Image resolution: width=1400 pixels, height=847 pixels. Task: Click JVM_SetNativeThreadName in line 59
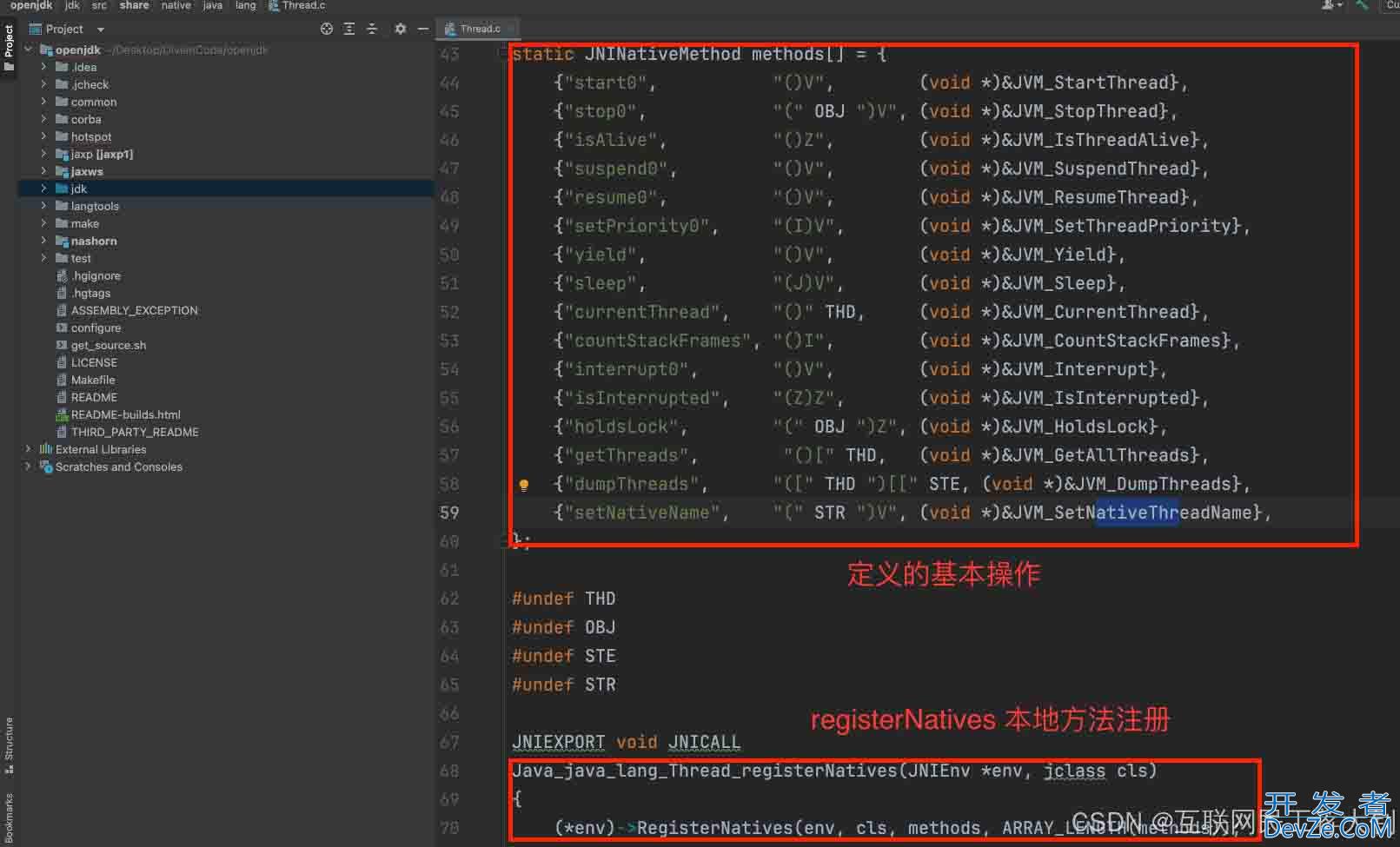coord(1132,513)
